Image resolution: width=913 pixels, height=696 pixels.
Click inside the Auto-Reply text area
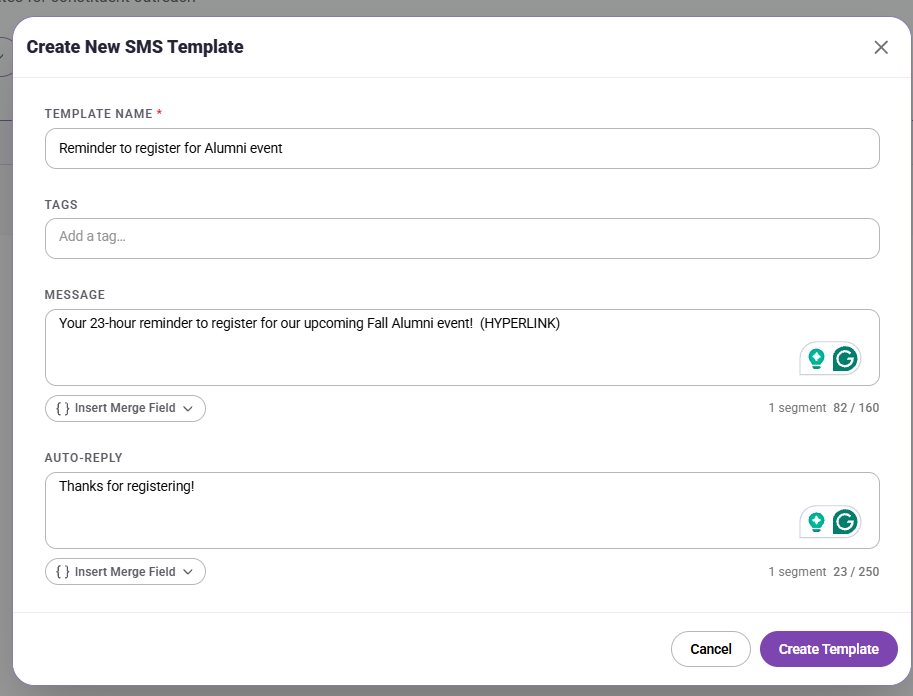[462, 510]
